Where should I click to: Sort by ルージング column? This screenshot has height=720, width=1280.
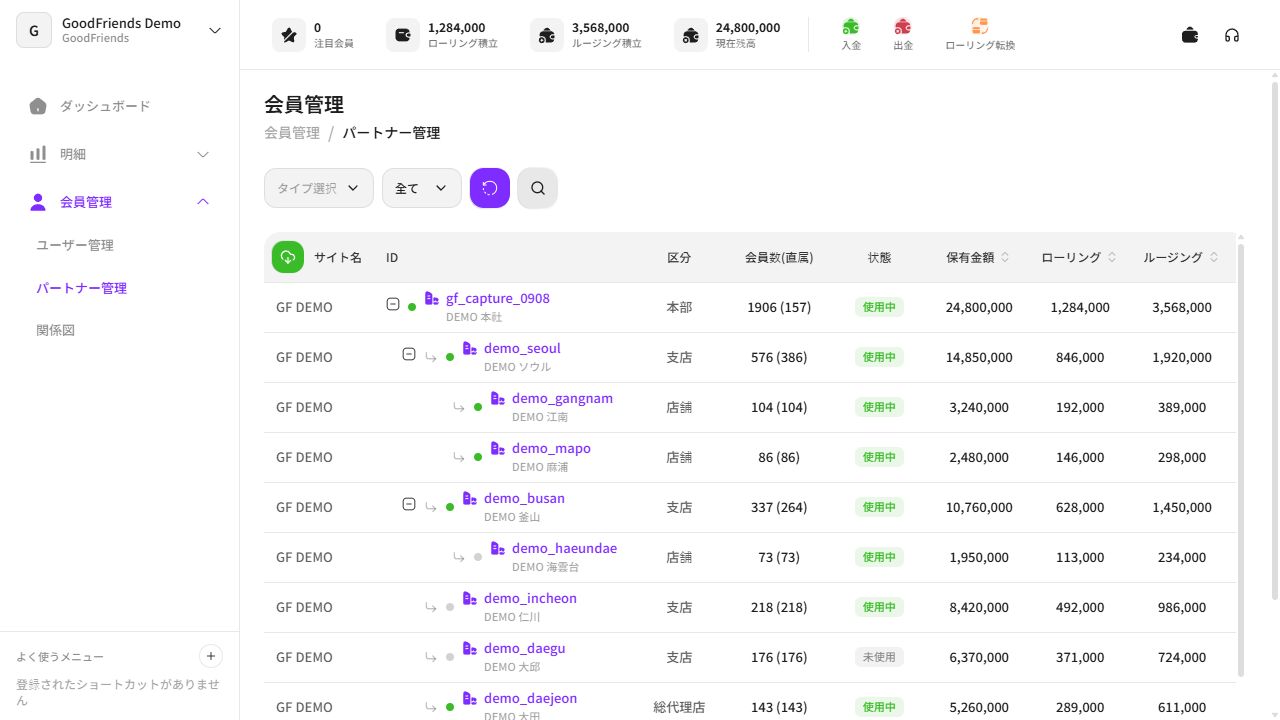click(x=1214, y=257)
